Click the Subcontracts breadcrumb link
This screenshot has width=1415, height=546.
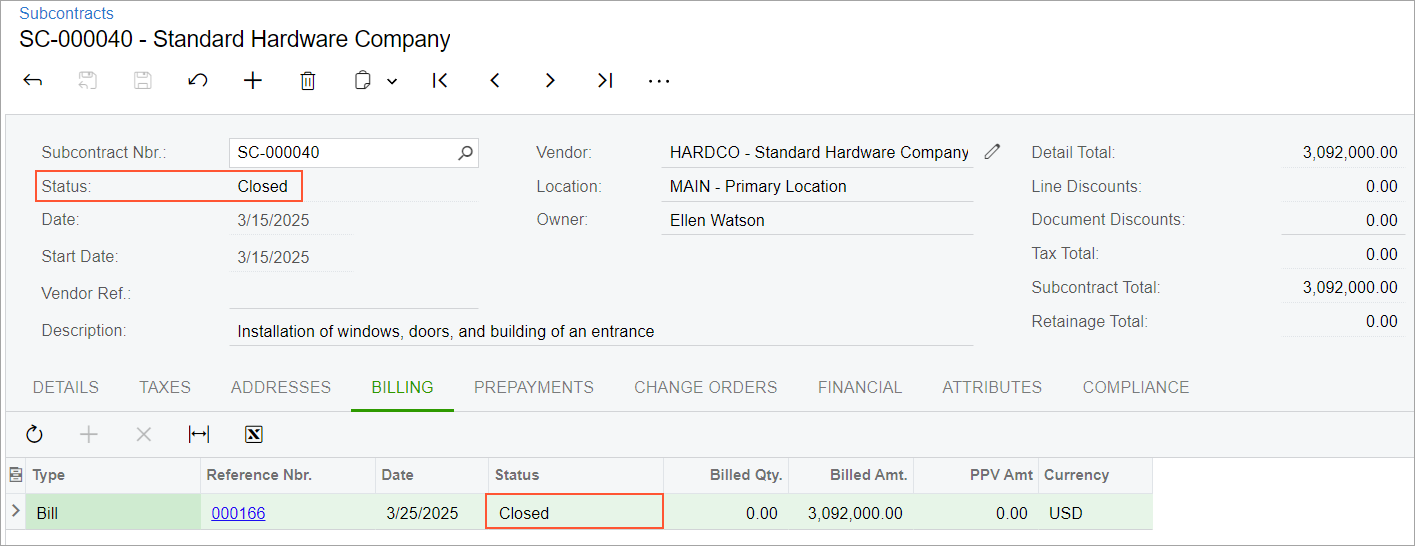(67, 13)
